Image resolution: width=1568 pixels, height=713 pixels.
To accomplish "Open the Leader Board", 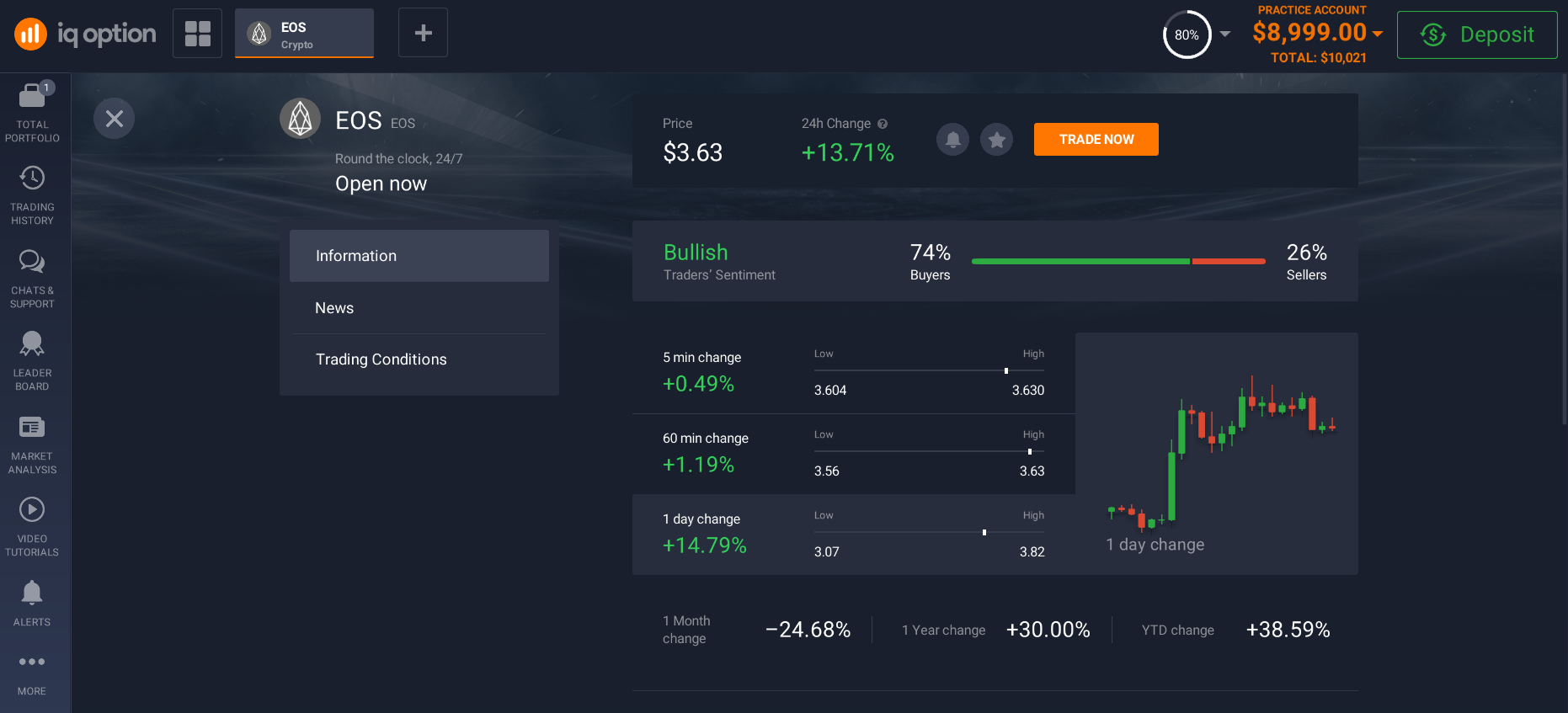I will [32, 362].
